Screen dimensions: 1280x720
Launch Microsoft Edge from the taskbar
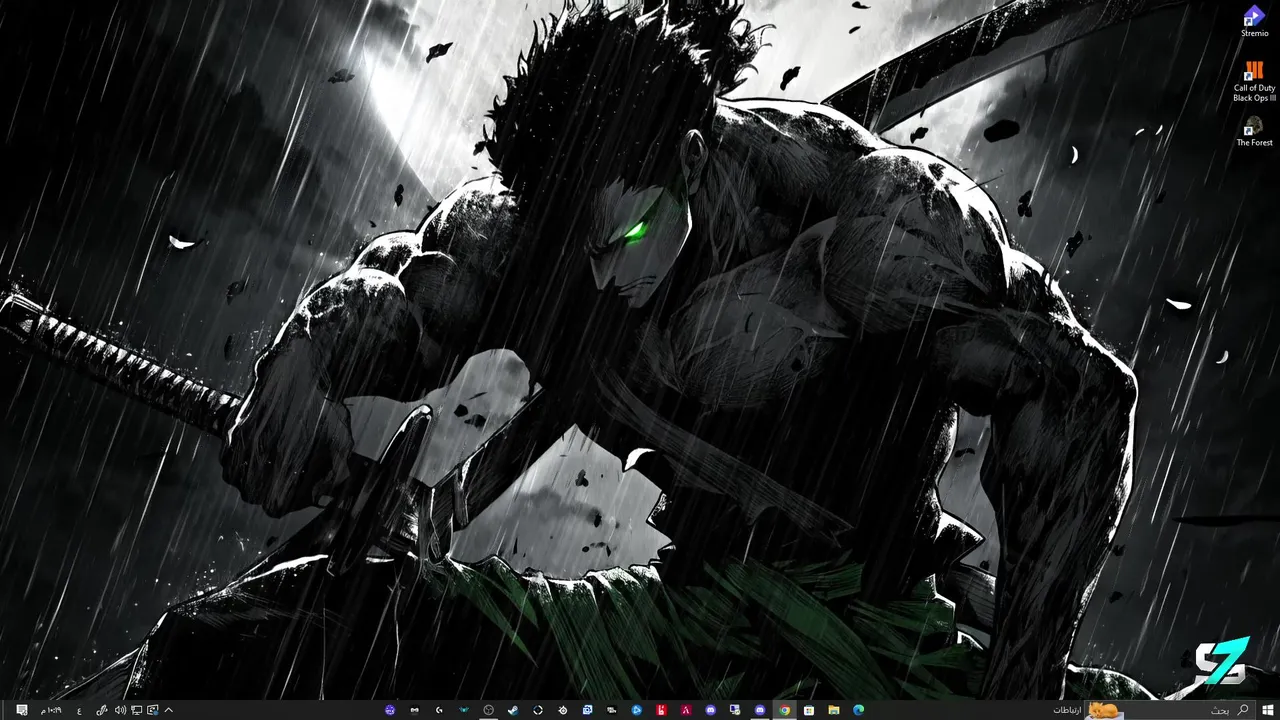[858, 710]
